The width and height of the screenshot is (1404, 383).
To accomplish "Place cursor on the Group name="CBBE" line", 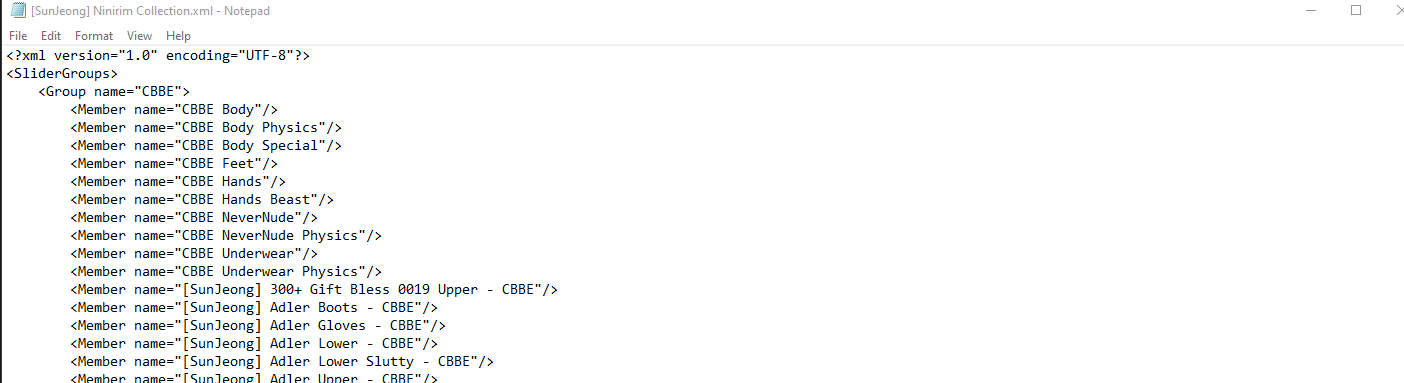I will 114,91.
